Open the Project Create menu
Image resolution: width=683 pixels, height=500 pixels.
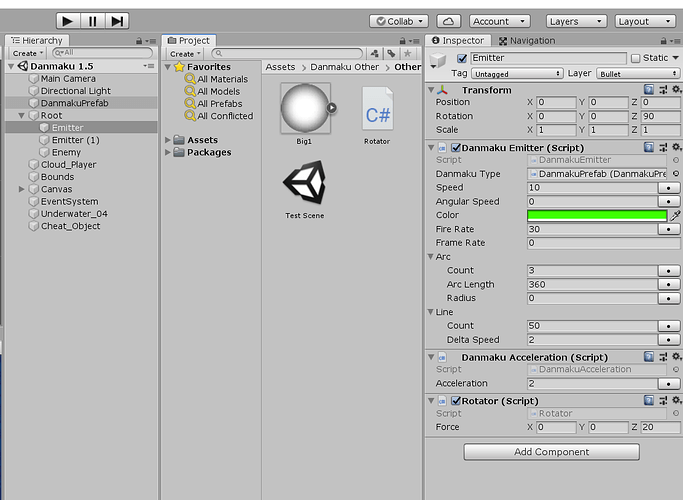185,54
